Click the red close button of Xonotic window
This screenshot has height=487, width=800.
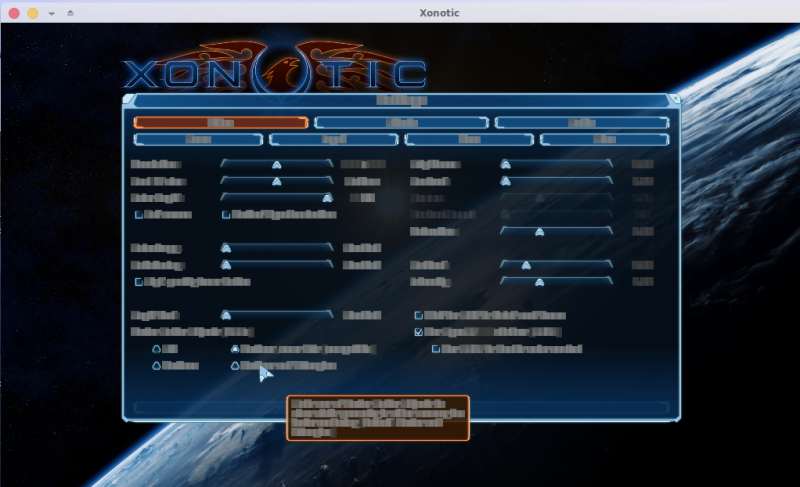coord(14,13)
